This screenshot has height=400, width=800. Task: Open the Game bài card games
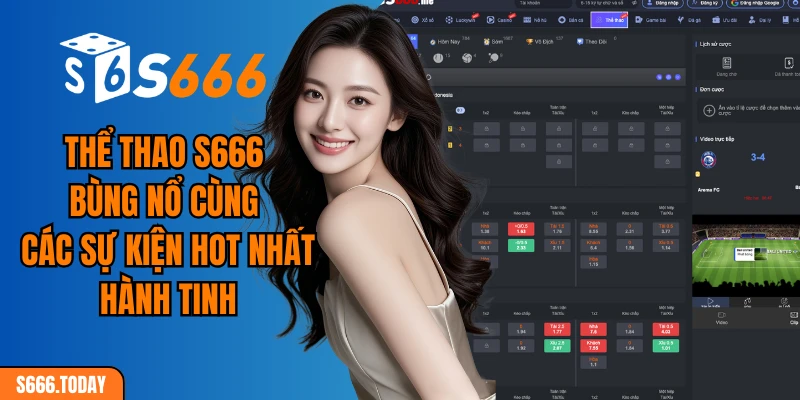(x=651, y=20)
